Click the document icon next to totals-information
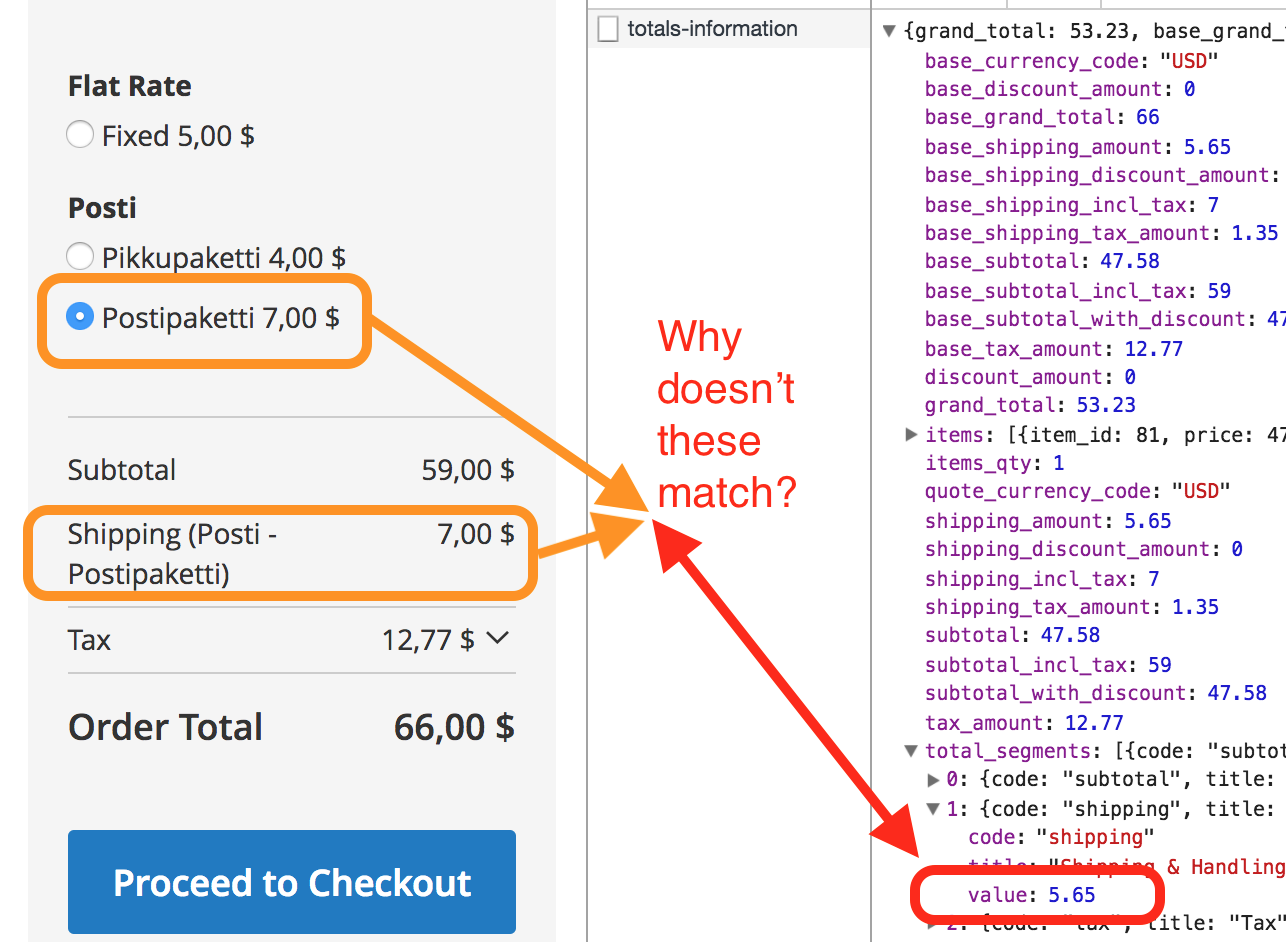Screen dimensions: 1286x942 (608, 29)
